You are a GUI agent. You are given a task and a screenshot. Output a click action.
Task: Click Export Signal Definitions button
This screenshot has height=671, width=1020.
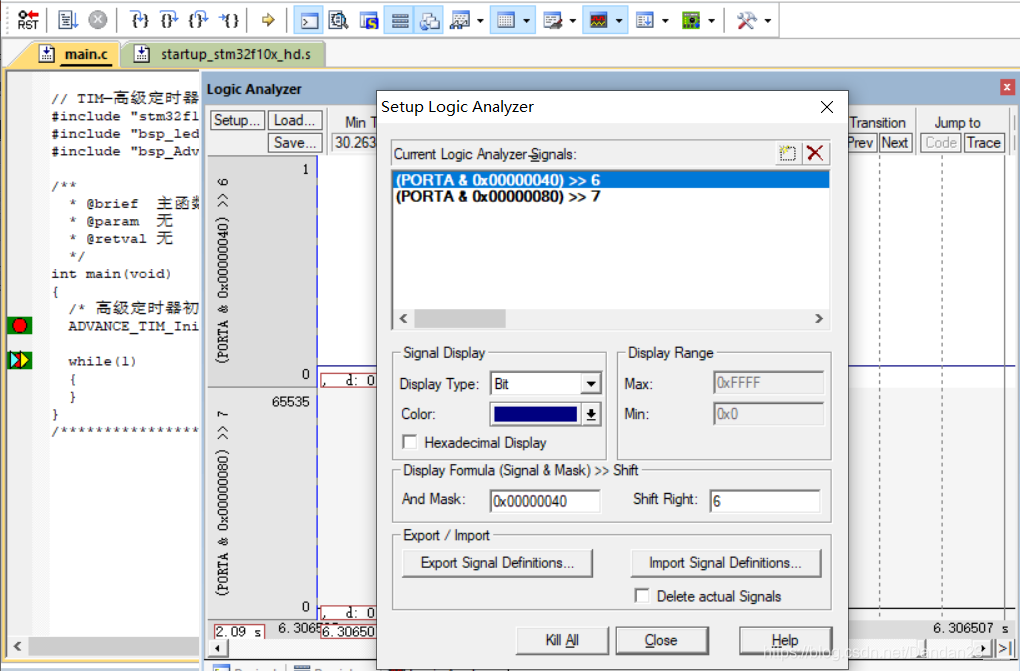497,563
